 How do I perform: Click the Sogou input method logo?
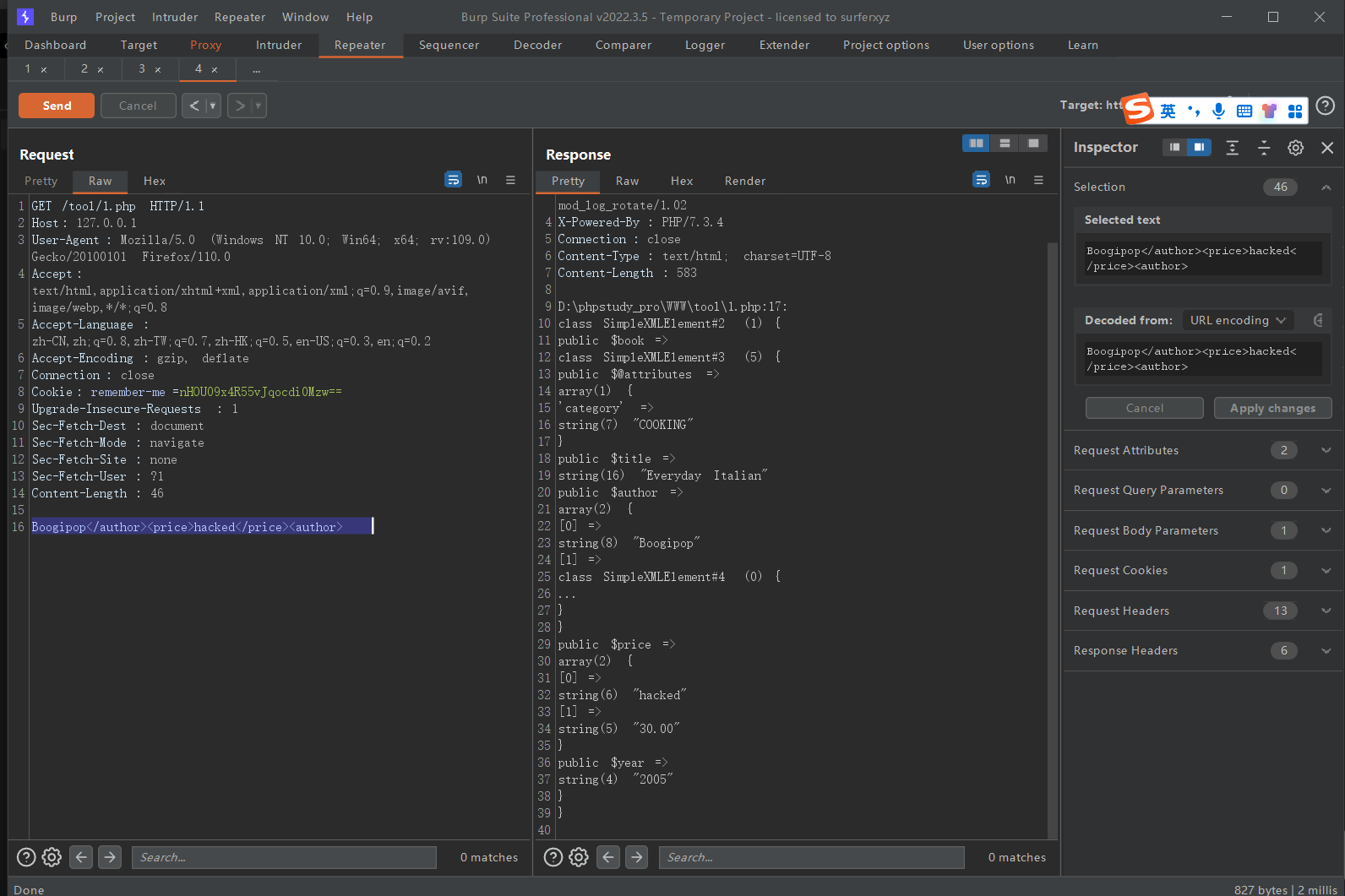[x=1138, y=109]
